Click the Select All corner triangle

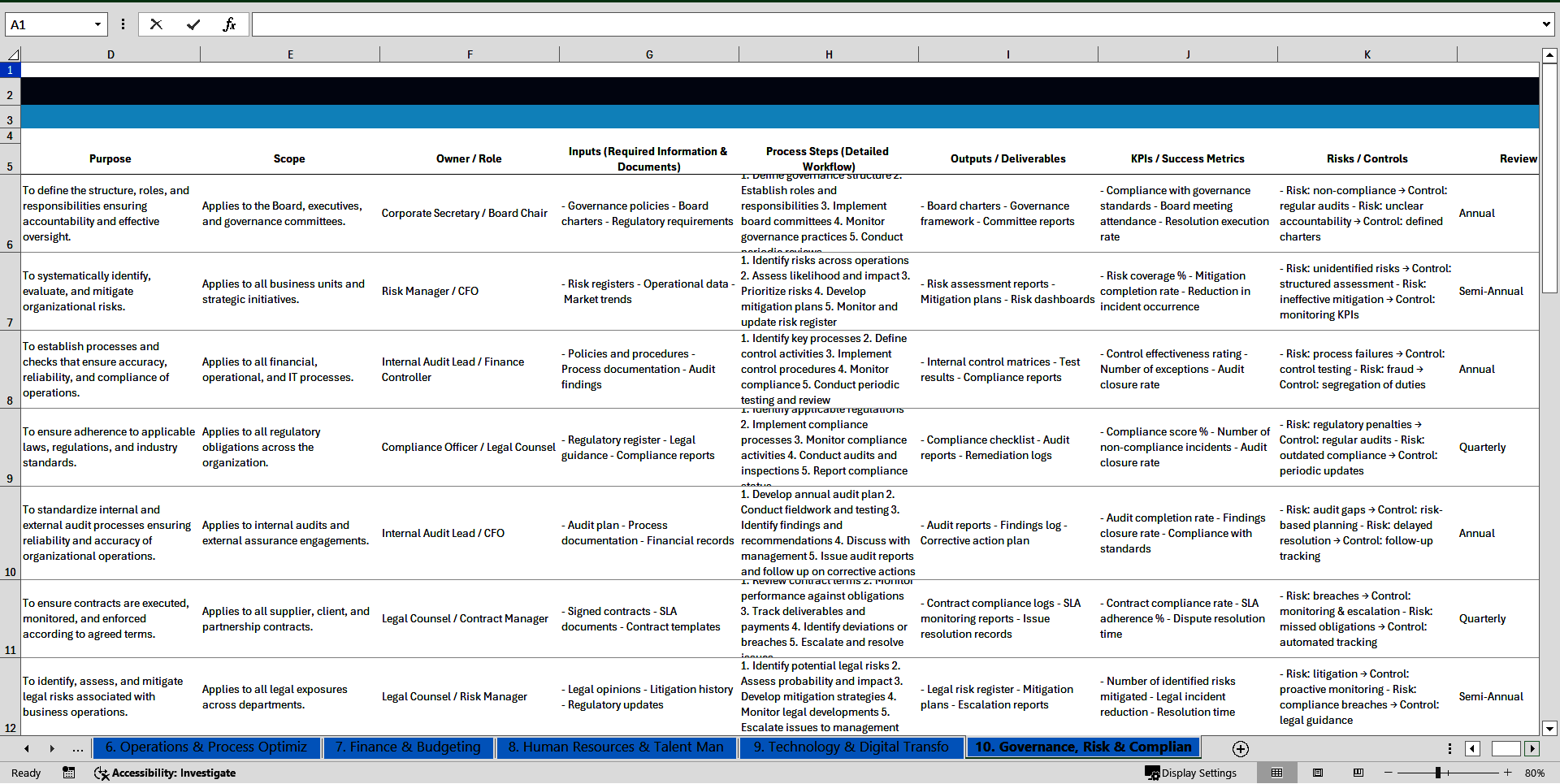tap(12, 54)
